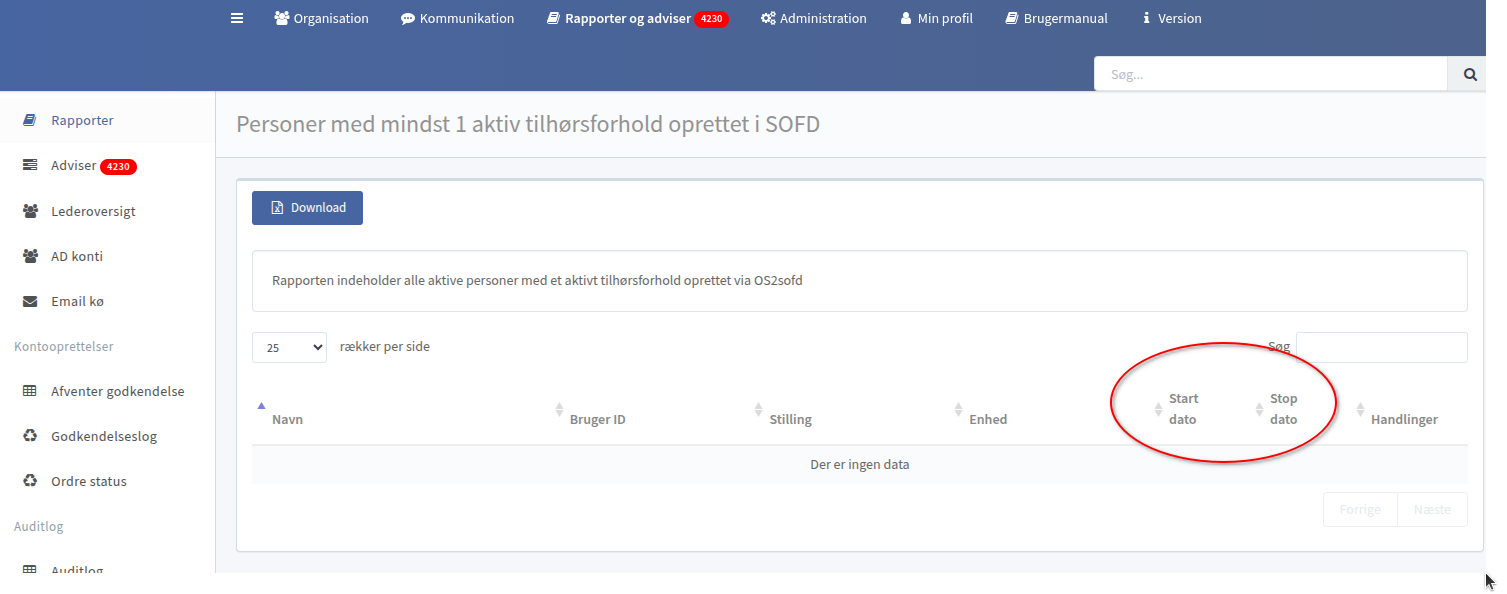Sort table by Navn column
Viewport: 1507px width, 594px height.
coord(287,419)
